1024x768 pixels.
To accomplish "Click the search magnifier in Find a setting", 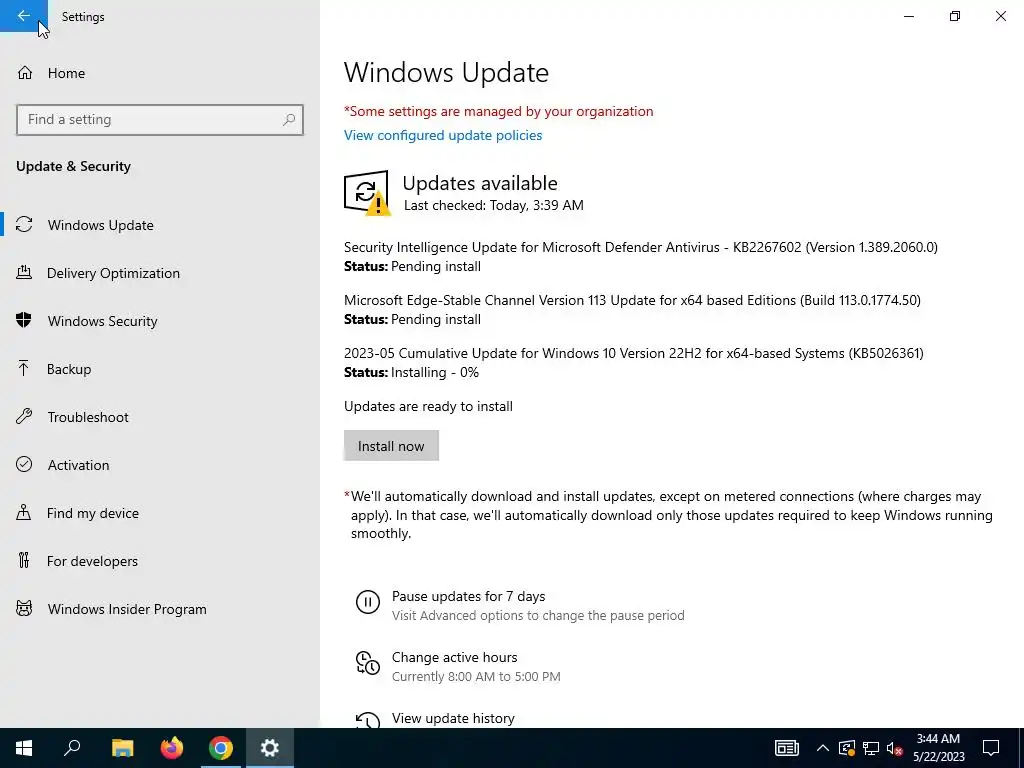I will coord(289,120).
